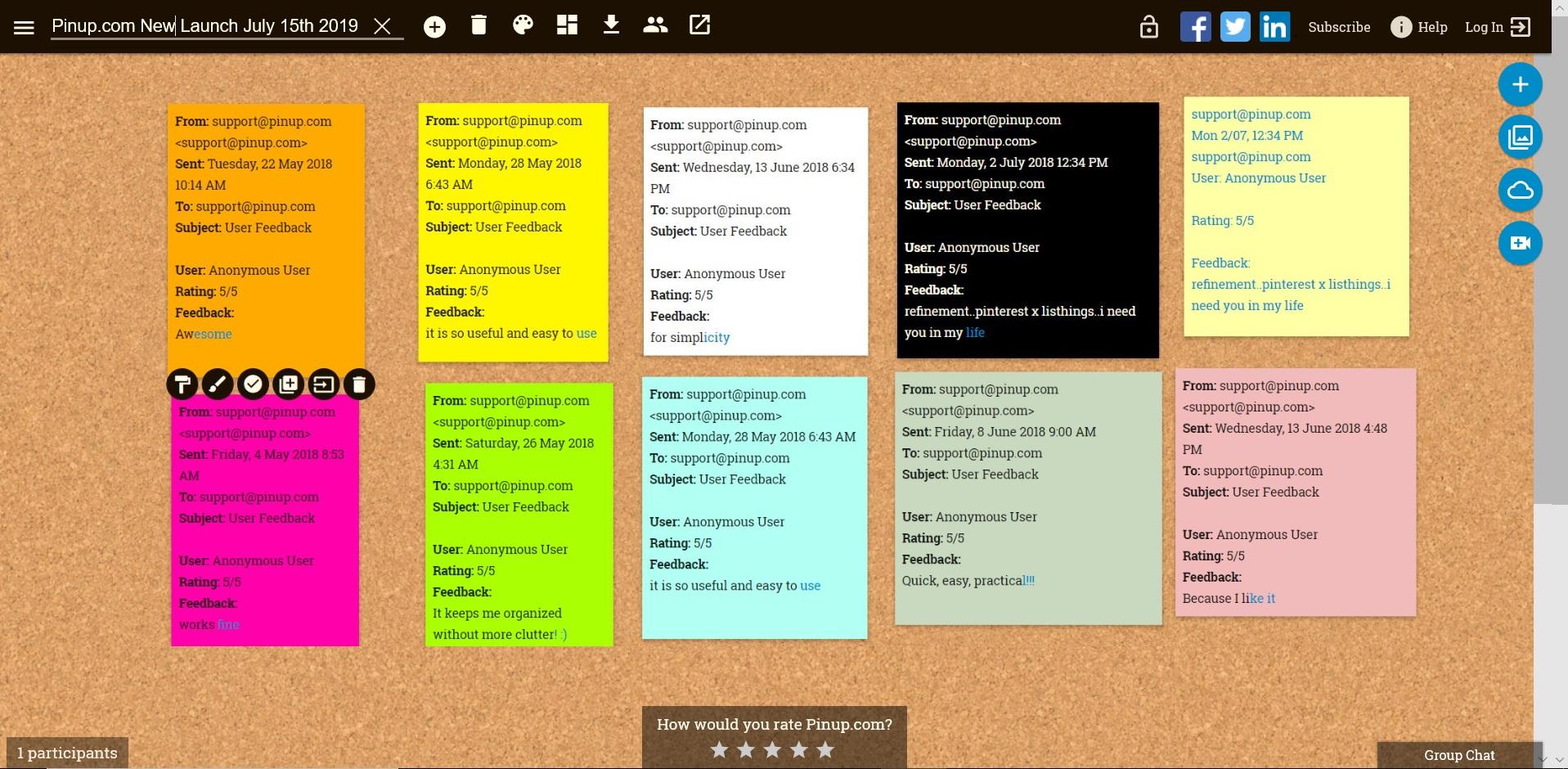
Task: Click the dashboard layout icon
Action: [x=567, y=25]
